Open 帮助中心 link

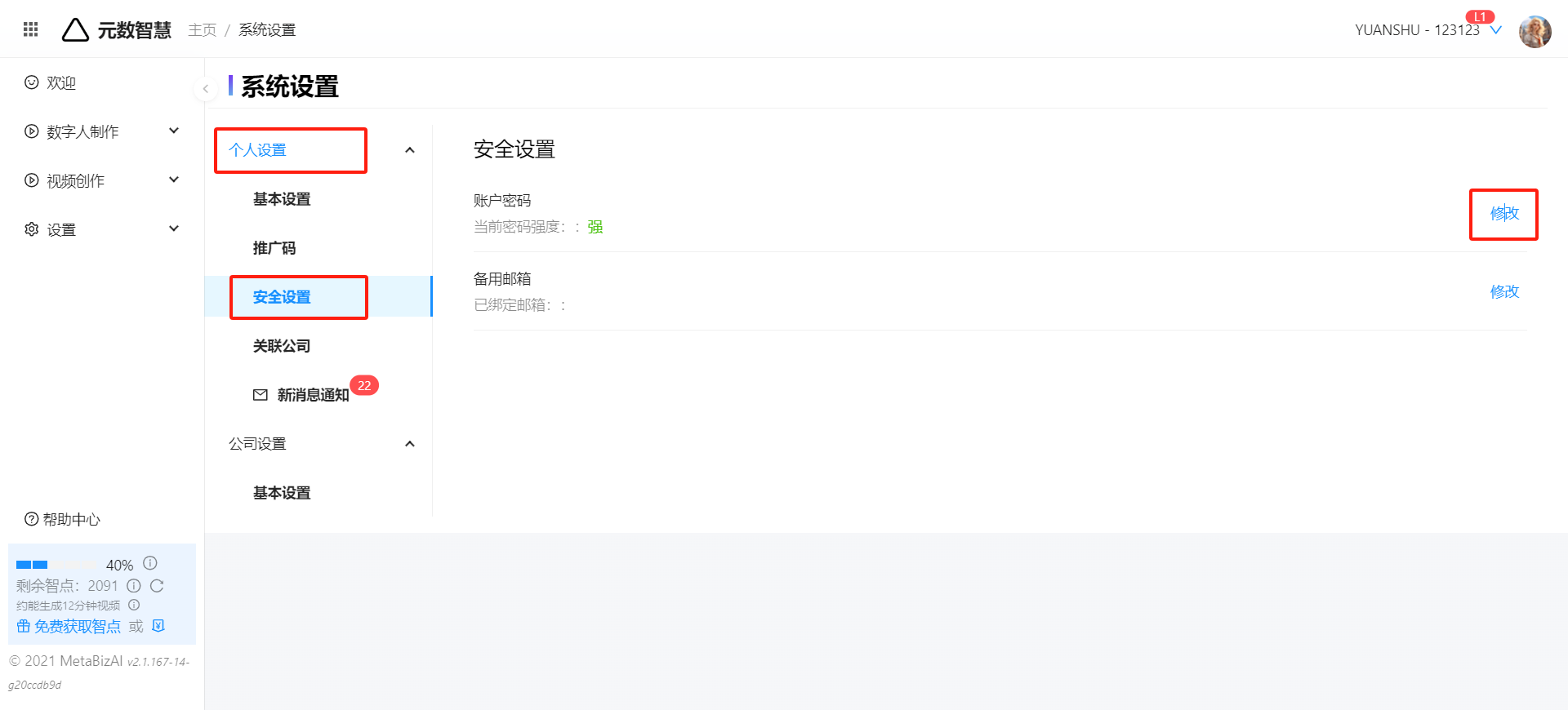click(x=71, y=519)
